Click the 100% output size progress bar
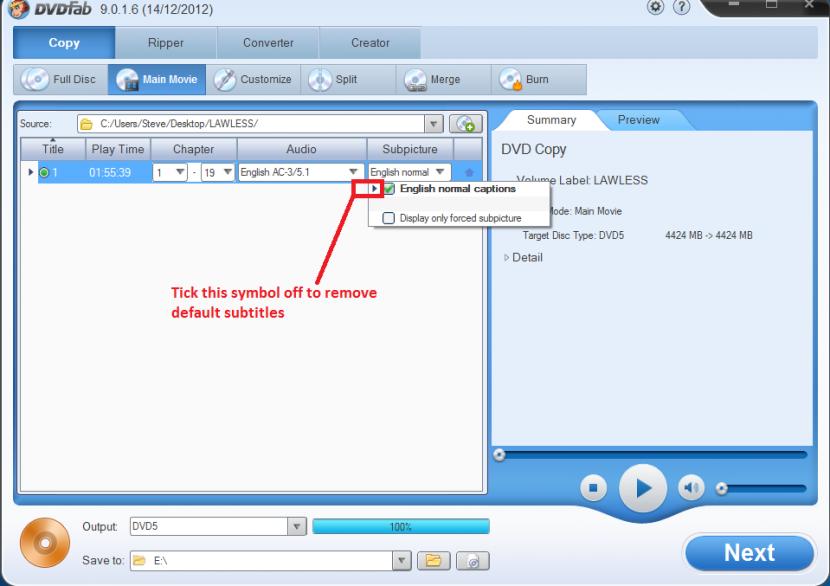 click(x=401, y=527)
